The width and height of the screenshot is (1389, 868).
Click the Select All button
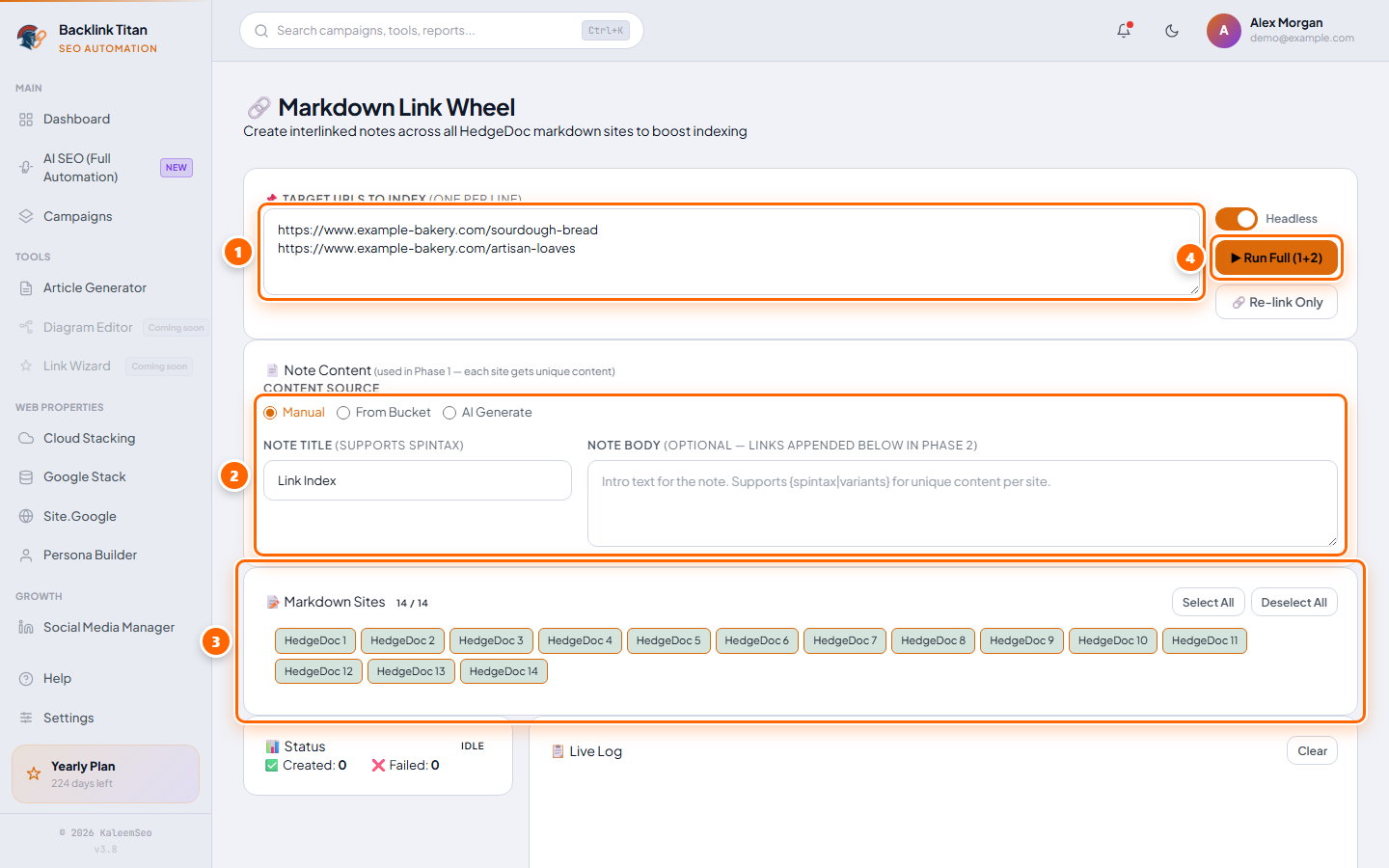(x=1209, y=603)
